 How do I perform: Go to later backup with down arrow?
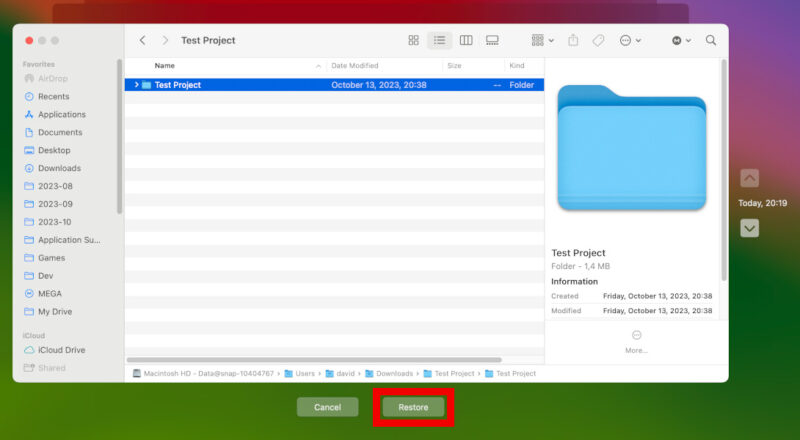[749, 228]
